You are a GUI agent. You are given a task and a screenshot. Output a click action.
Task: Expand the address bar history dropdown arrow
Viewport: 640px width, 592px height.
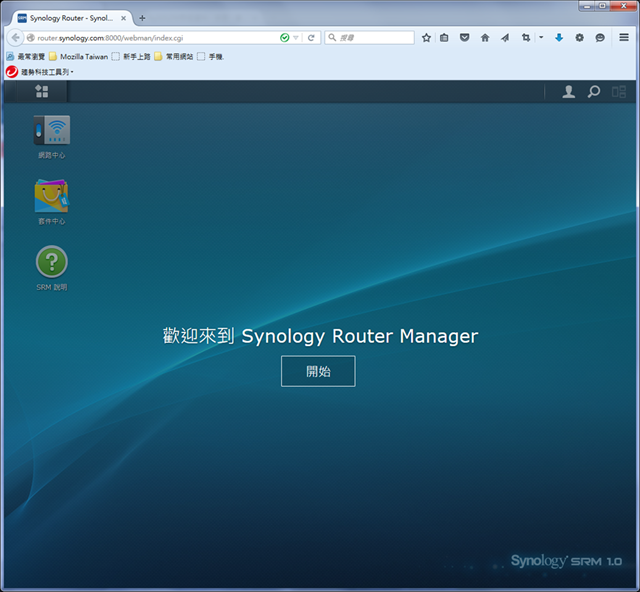click(x=296, y=38)
